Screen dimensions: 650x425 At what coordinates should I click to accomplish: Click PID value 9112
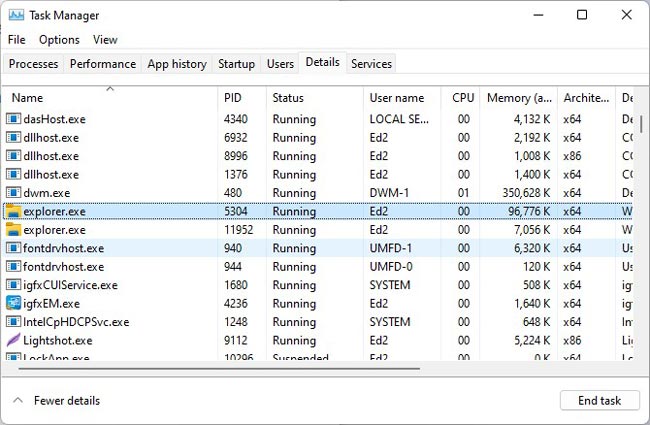tap(235, 340)
